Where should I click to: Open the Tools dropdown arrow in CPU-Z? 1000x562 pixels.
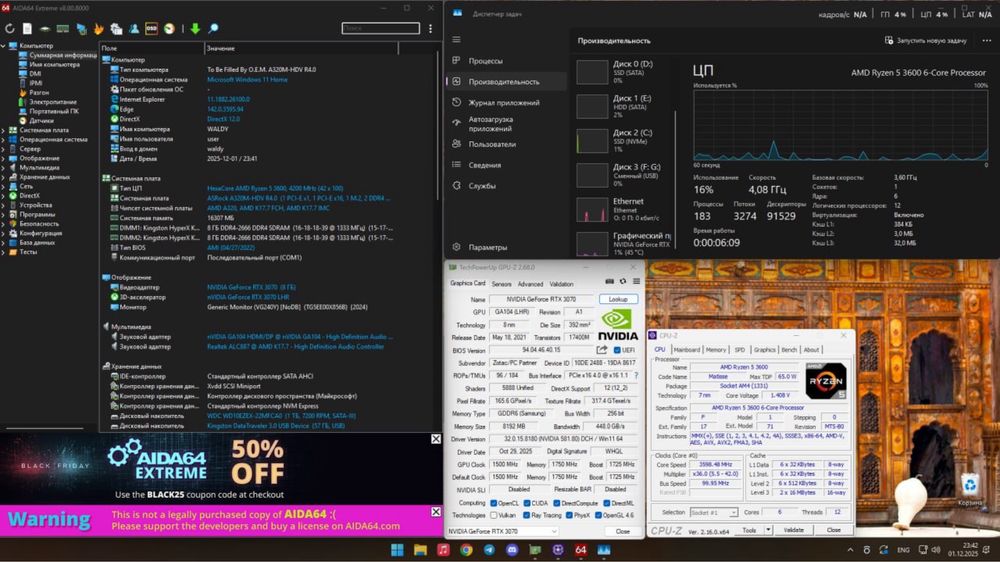(768, 529)
